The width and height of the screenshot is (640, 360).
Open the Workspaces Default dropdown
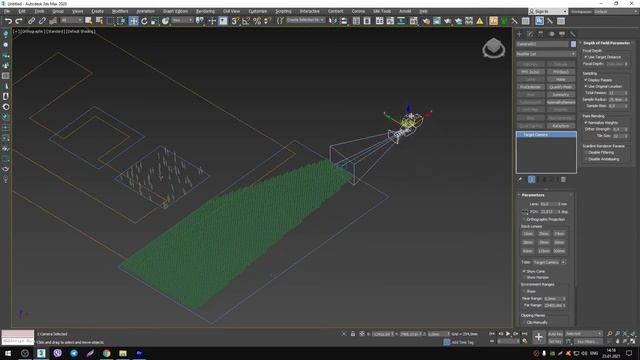tap(615, 11)
